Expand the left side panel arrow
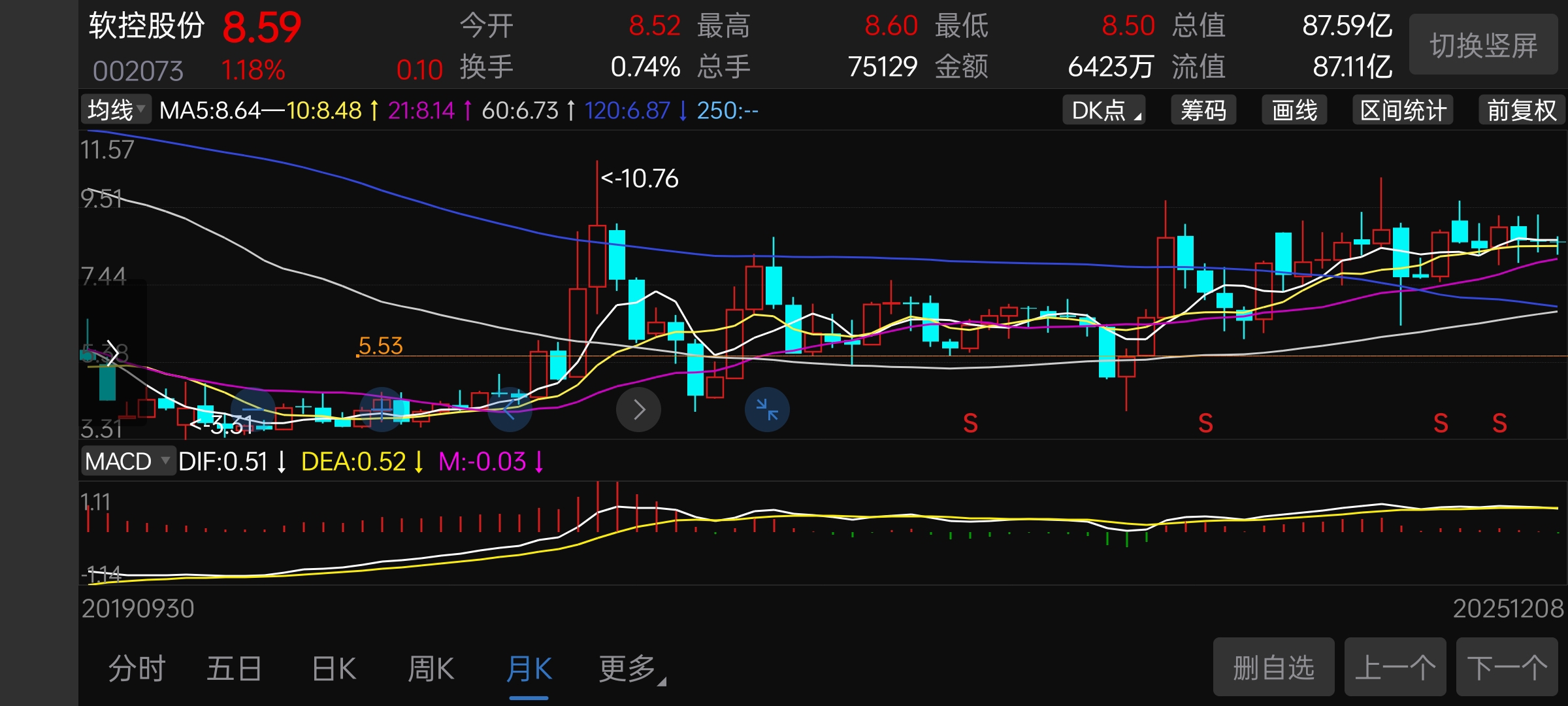This screenshot has height=706, width=1568. (x=112, y=353)
